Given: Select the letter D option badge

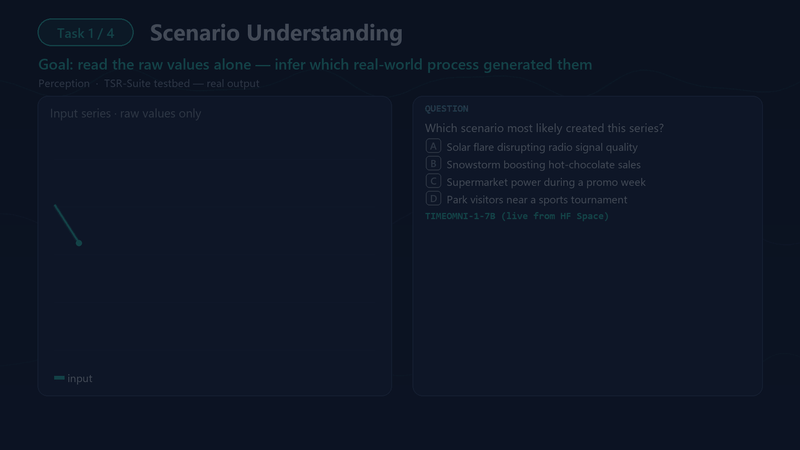Looking at the screenshot, I should point(433,198).
